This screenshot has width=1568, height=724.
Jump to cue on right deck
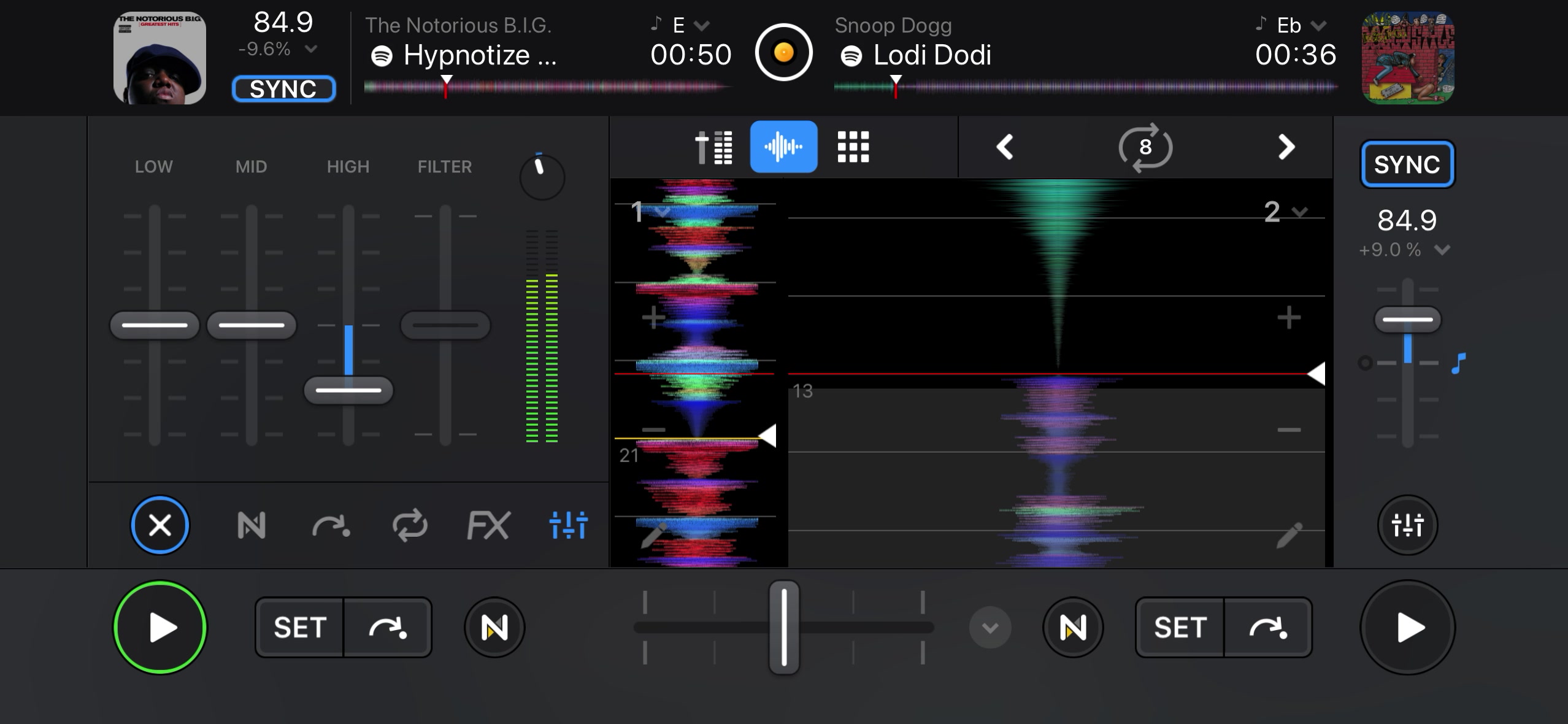1268,628
